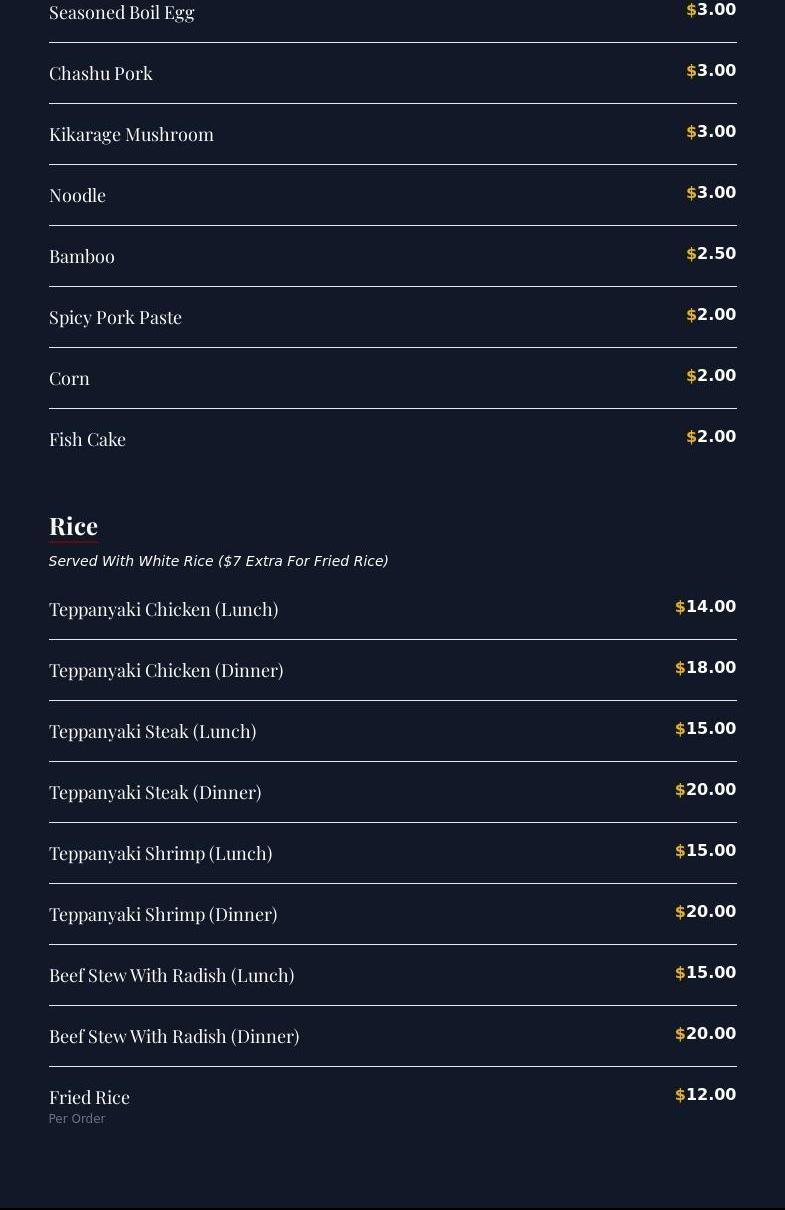Click the $12.00 Fried Rice price

pos(706,1095)
